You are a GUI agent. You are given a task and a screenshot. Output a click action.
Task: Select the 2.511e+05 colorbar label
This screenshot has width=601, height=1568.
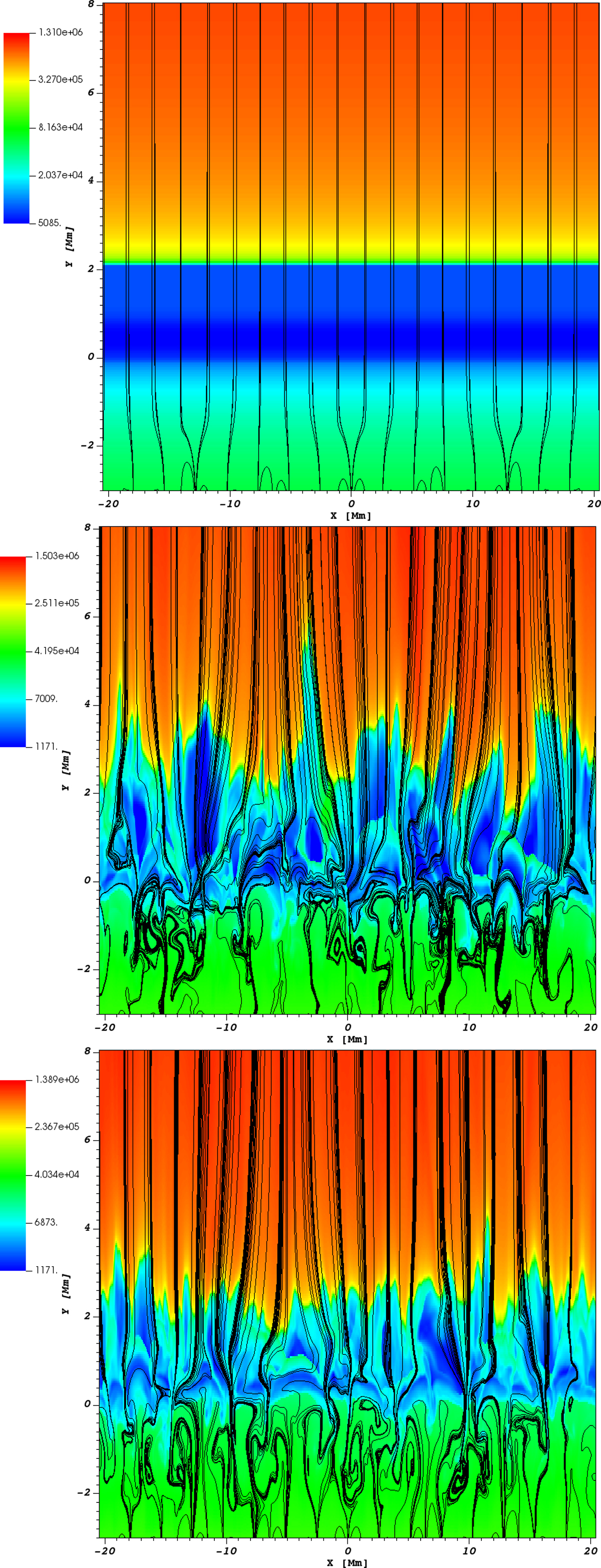point(57,603)
